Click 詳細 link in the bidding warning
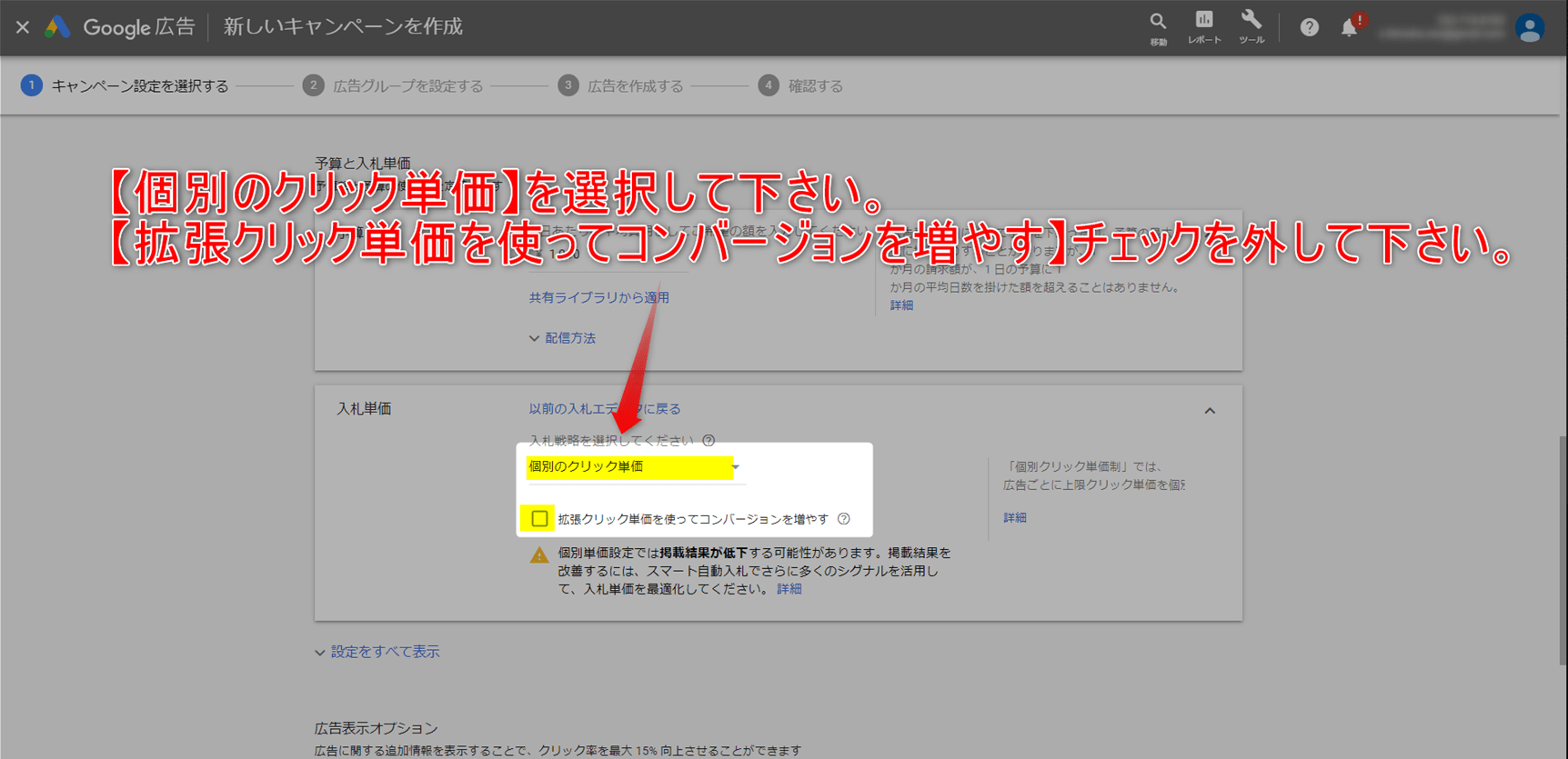Image resolution: width=1568 pixels, height=759 pixels. pos(789,589)
